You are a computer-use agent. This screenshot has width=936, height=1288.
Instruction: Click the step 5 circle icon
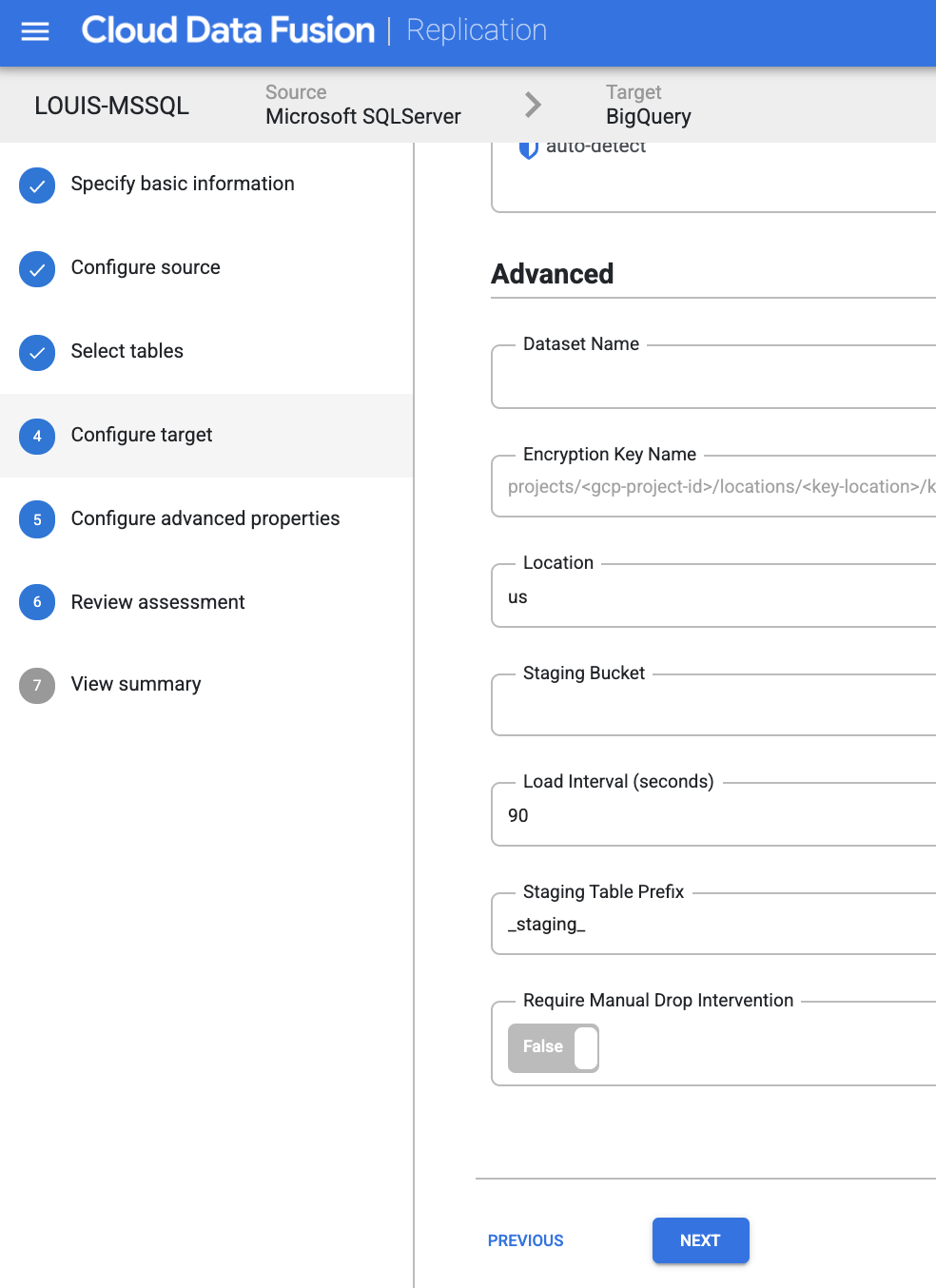click(x=37, y=519)
